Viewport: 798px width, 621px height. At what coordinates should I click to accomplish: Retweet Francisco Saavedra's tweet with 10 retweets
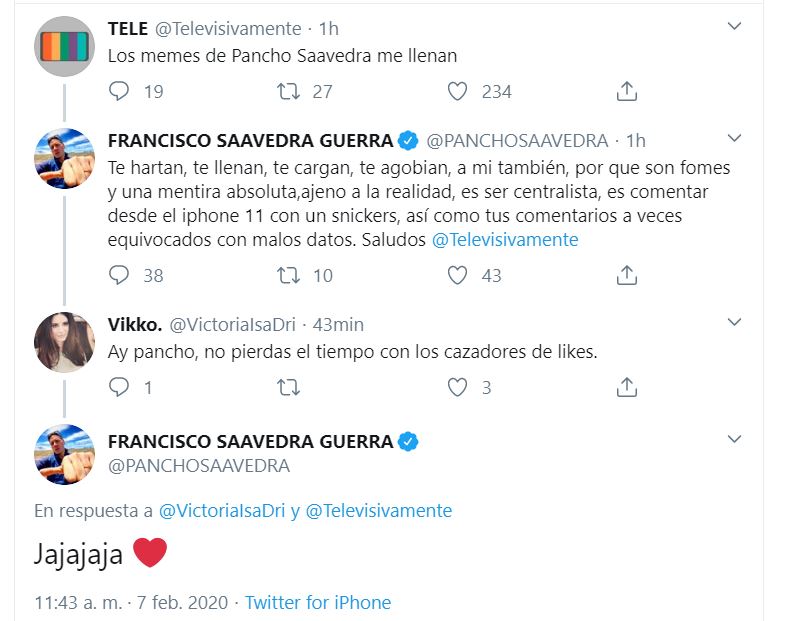288,275
